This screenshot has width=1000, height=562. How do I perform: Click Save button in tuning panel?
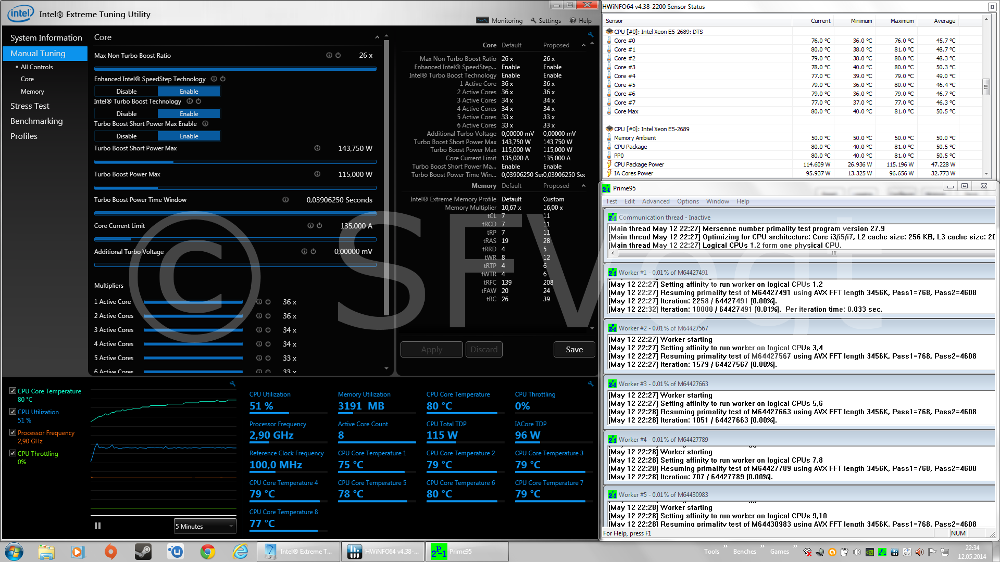(x=574, y=350)
